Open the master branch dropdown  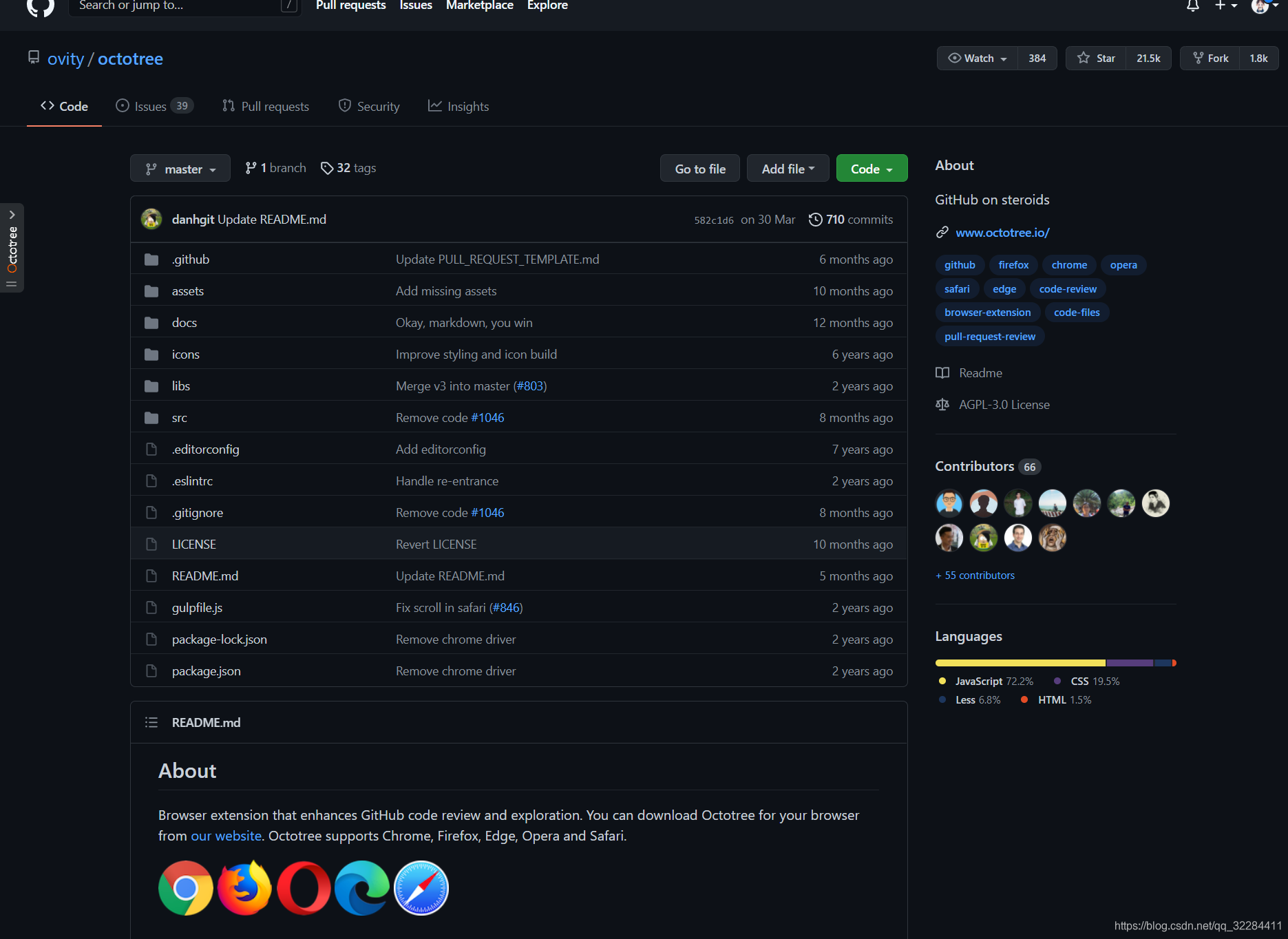click(x=180, y=168)
